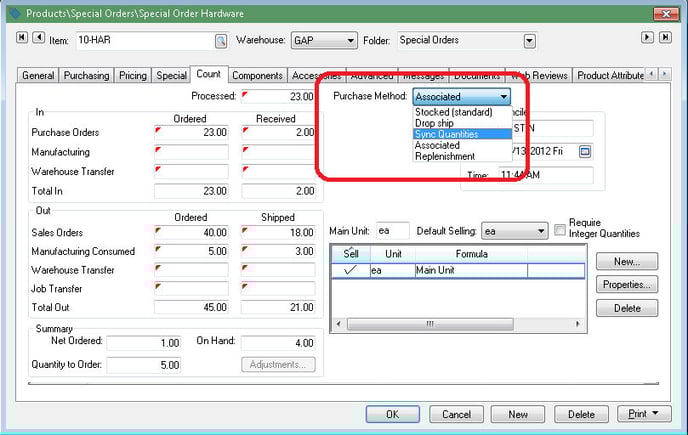Open the calendar date picker icon
Screen dimensions: 688x435
pyautogui.click(x=586, y=151)
